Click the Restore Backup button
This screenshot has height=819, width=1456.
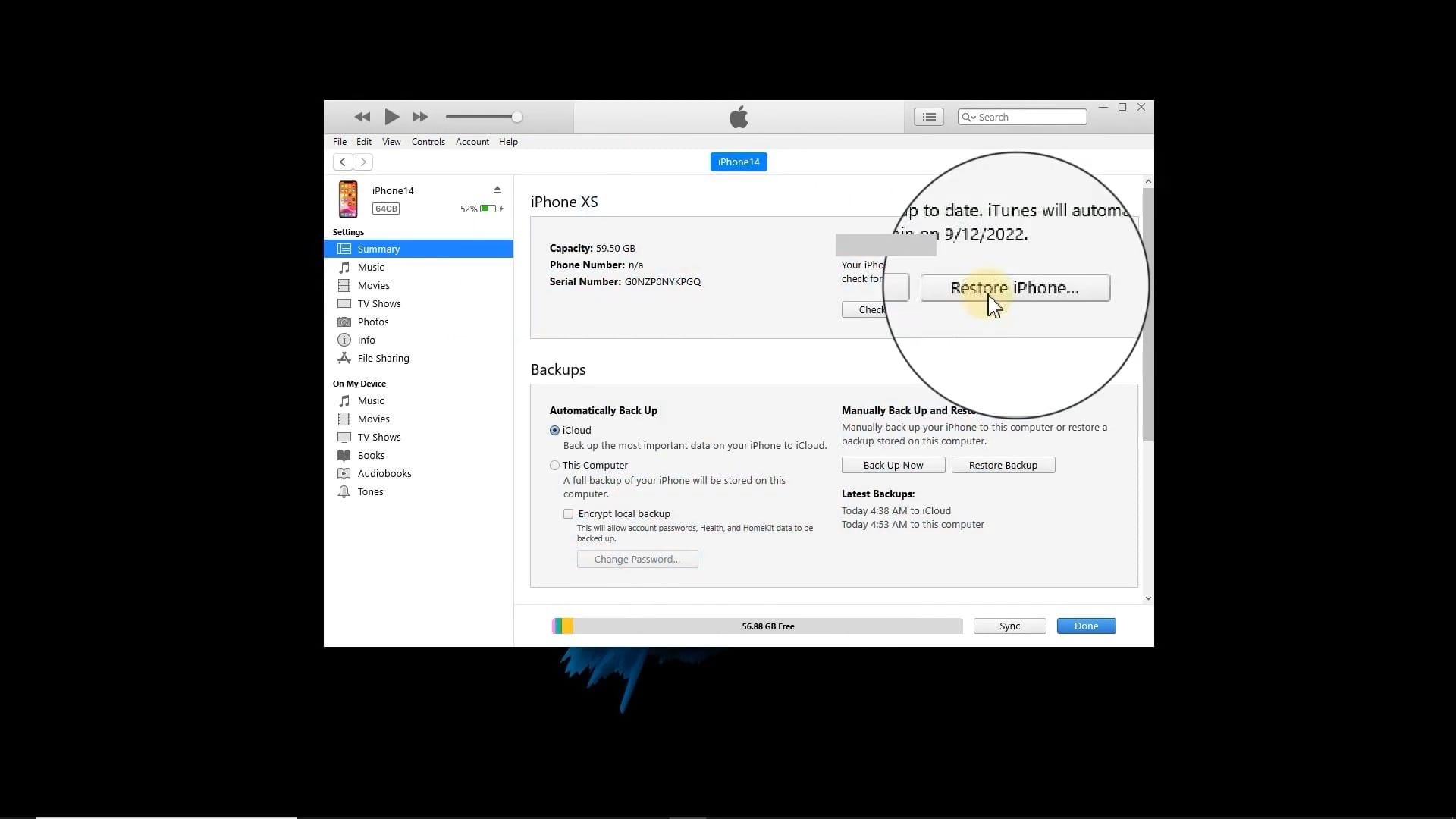[x=1003, y=465]
